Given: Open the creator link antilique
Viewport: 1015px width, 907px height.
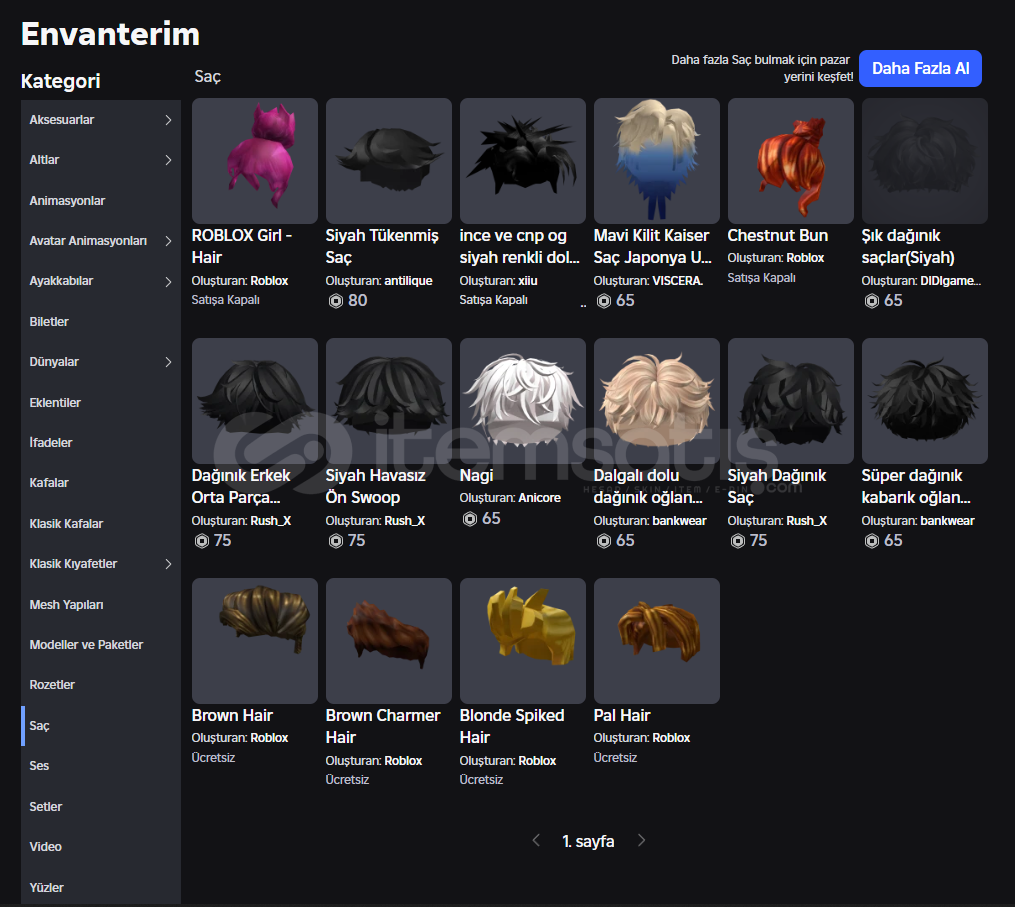Looking at the screenshot, I should pos(408,281).
